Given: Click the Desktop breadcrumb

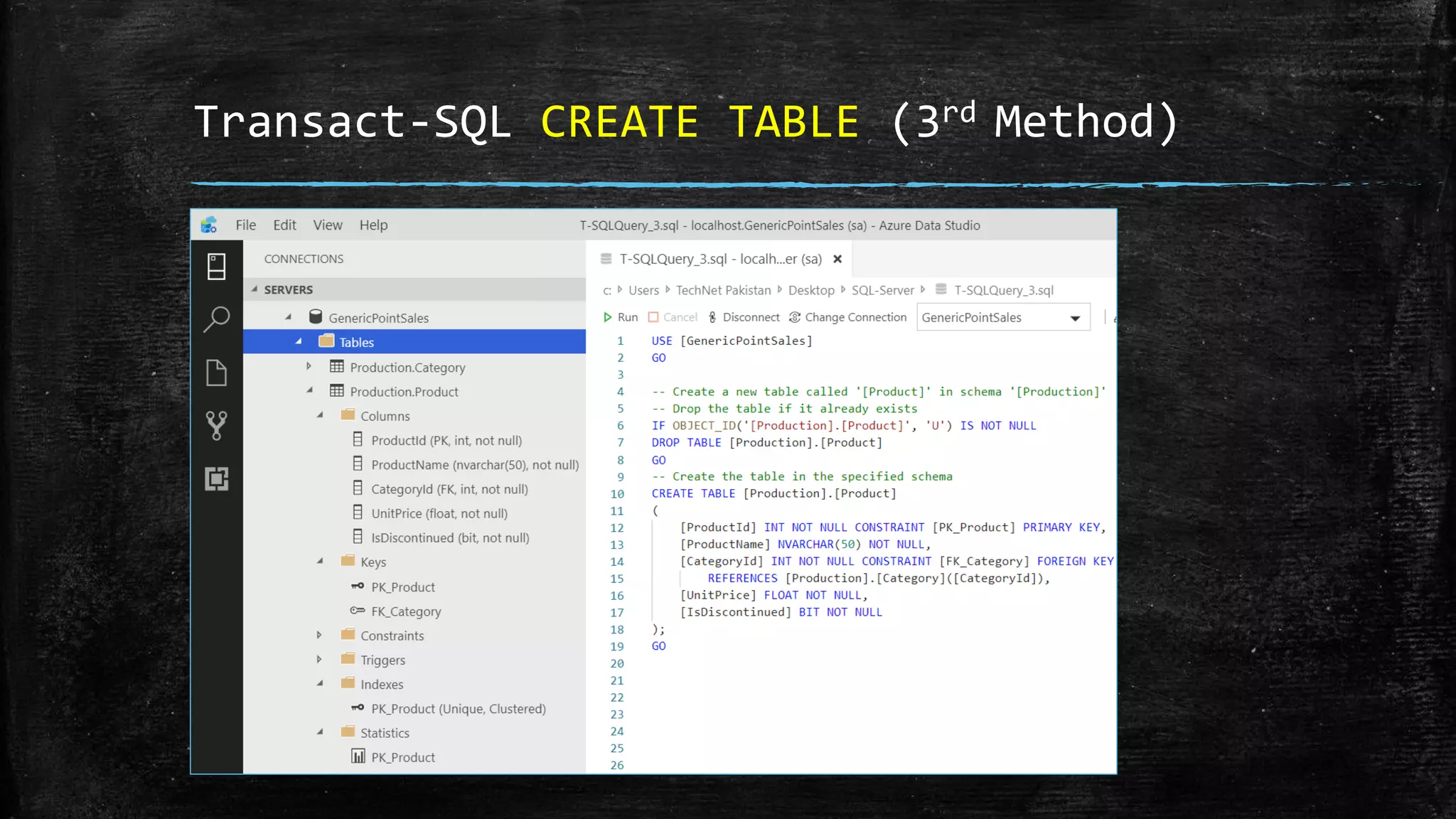Looking at the screenshot, I should click(811, 290).
